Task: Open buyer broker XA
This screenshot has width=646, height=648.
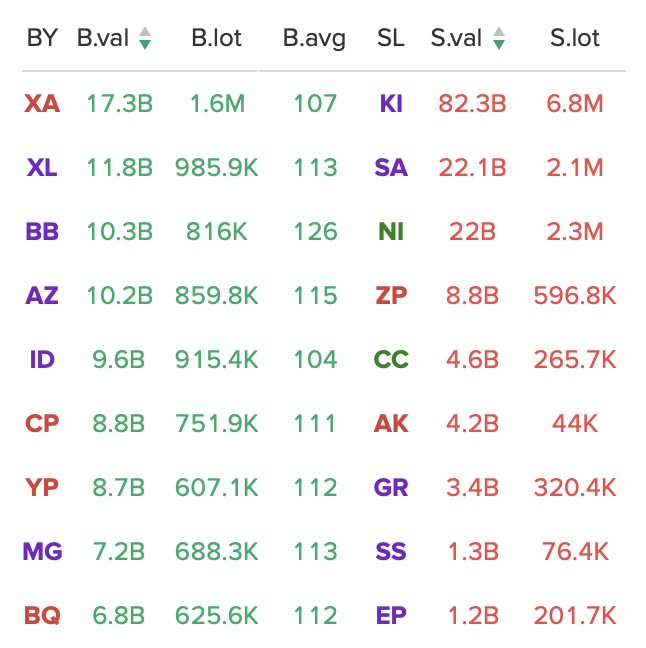Action: (42, 103)
